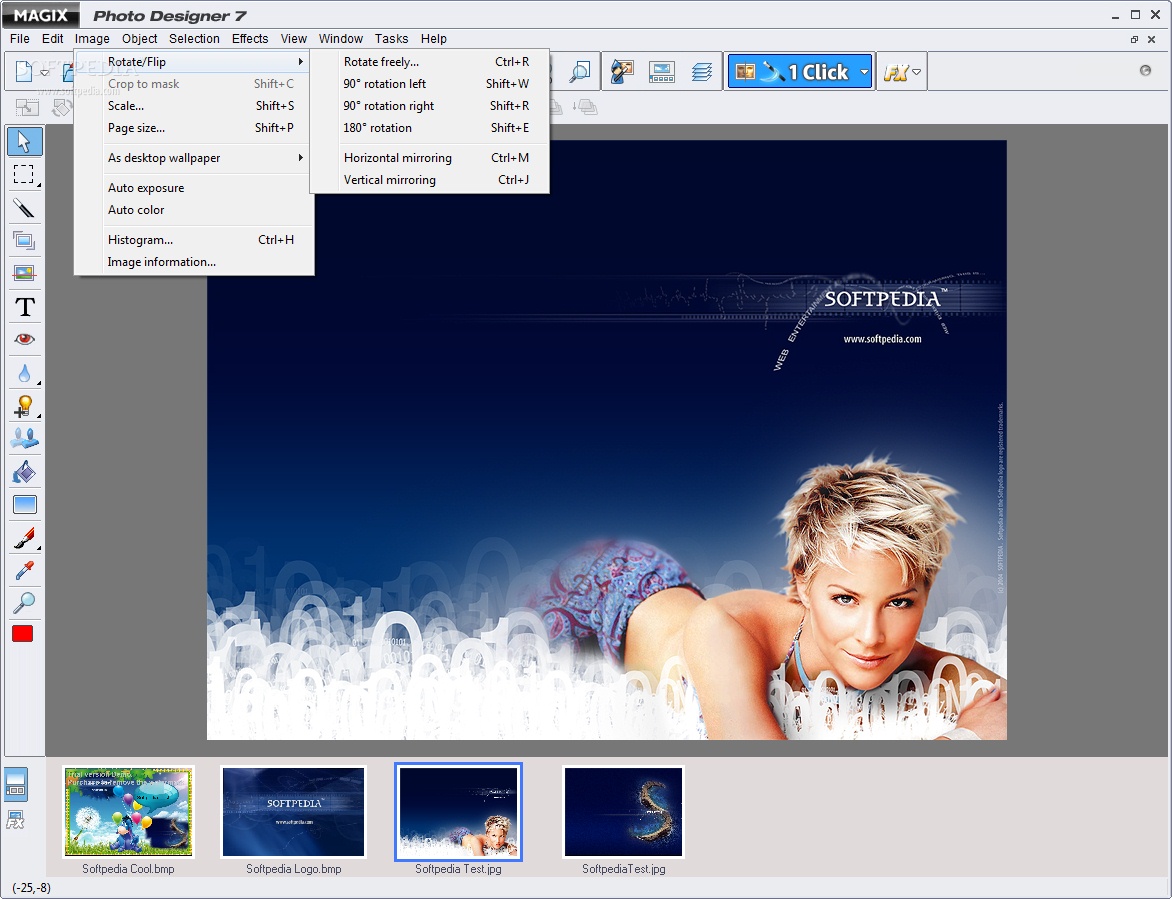Select 90° rotation right
This screenshot has width=1172, height=899.
(430, 105)
